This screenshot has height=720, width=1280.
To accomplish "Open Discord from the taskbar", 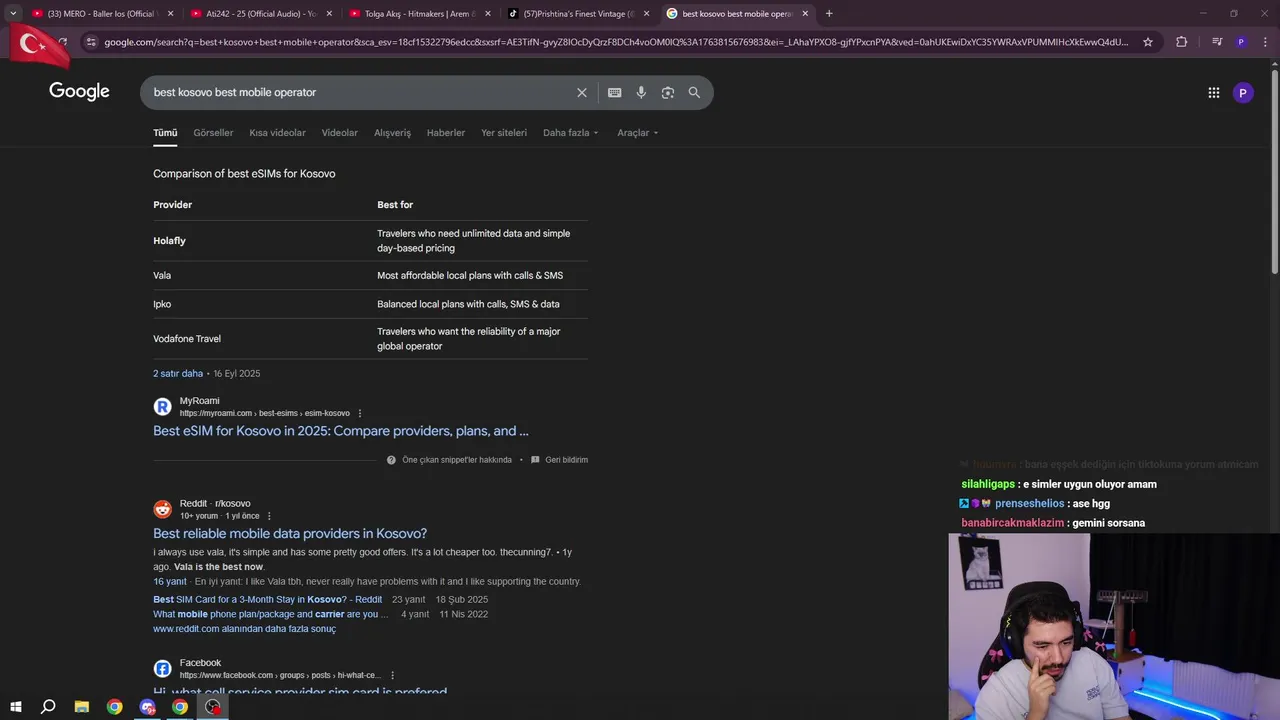I will pos(148,707).
